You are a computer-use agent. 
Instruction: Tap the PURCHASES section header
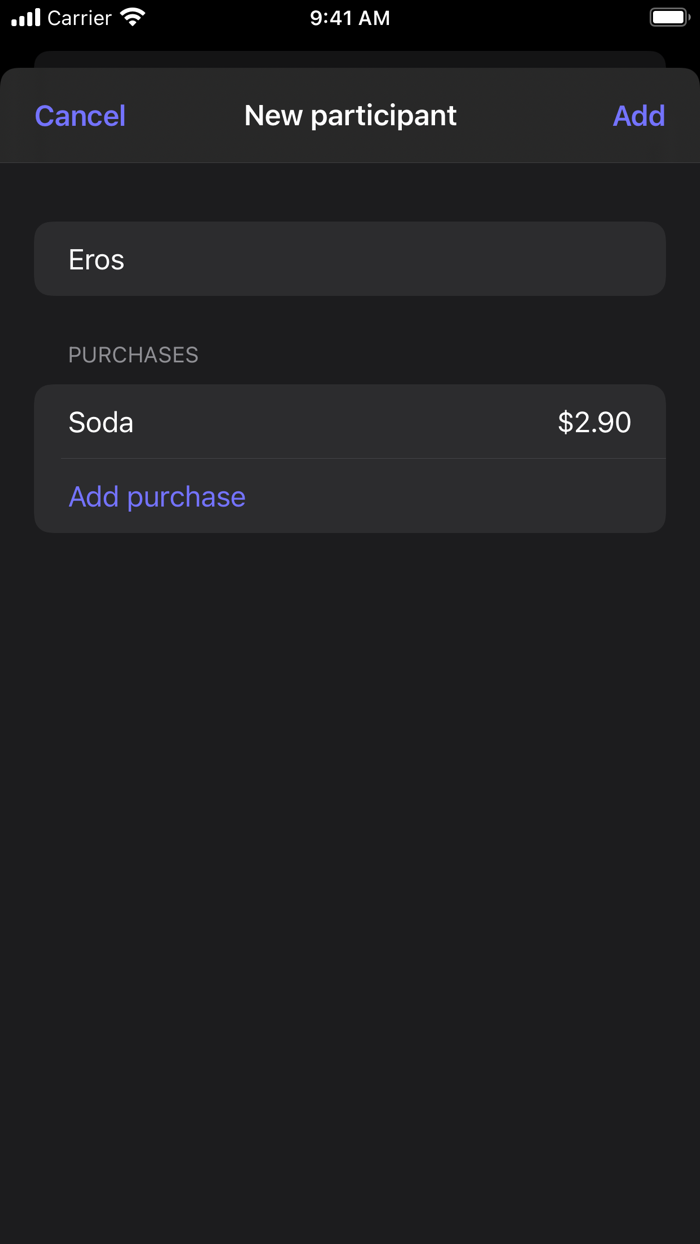133,355
